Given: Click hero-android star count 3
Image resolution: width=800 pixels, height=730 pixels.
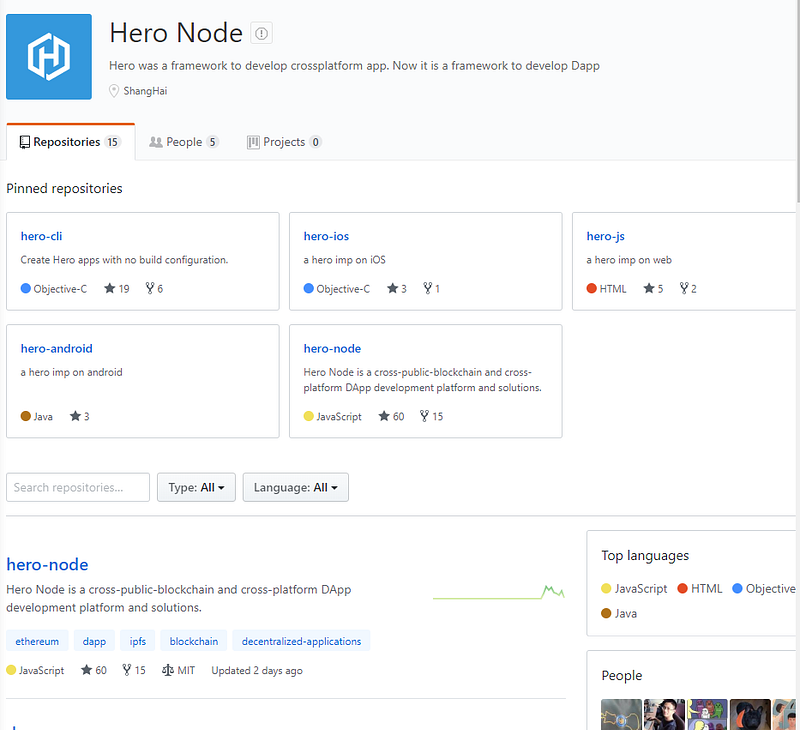Looking at the screenshot, I should point(80,416).
